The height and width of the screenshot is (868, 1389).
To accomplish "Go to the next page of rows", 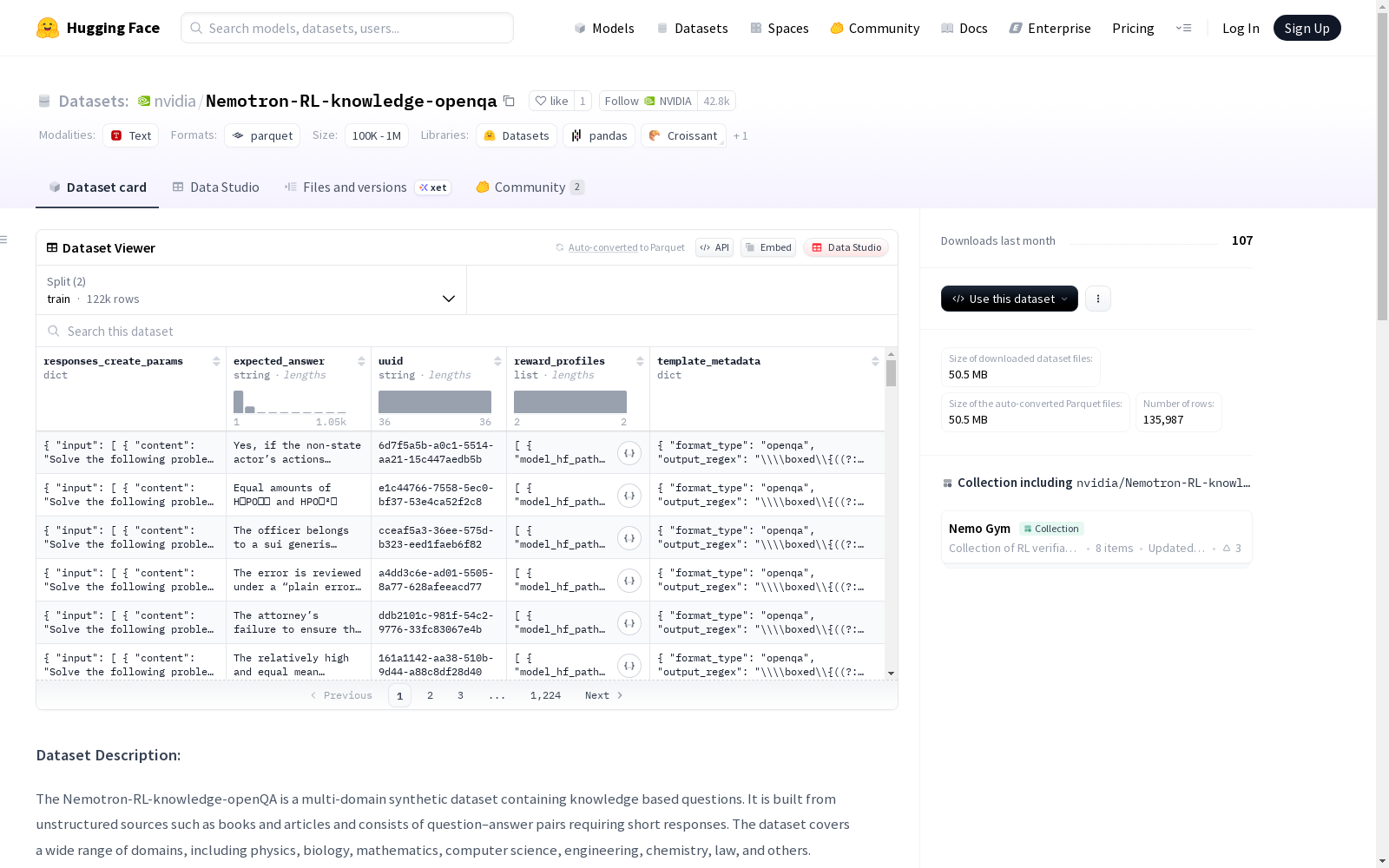I will (x=604, y=695).
